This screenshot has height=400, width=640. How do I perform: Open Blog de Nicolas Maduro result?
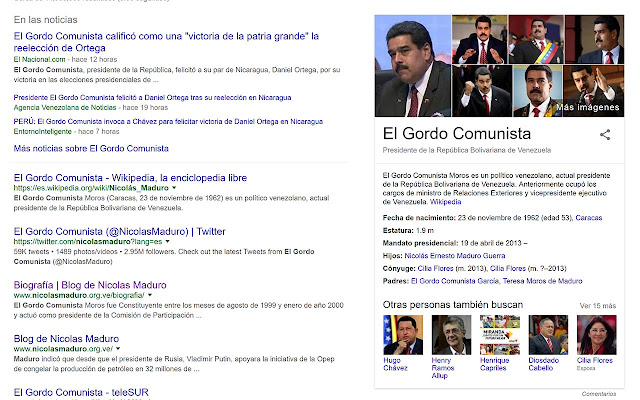(x=66, y=339)
